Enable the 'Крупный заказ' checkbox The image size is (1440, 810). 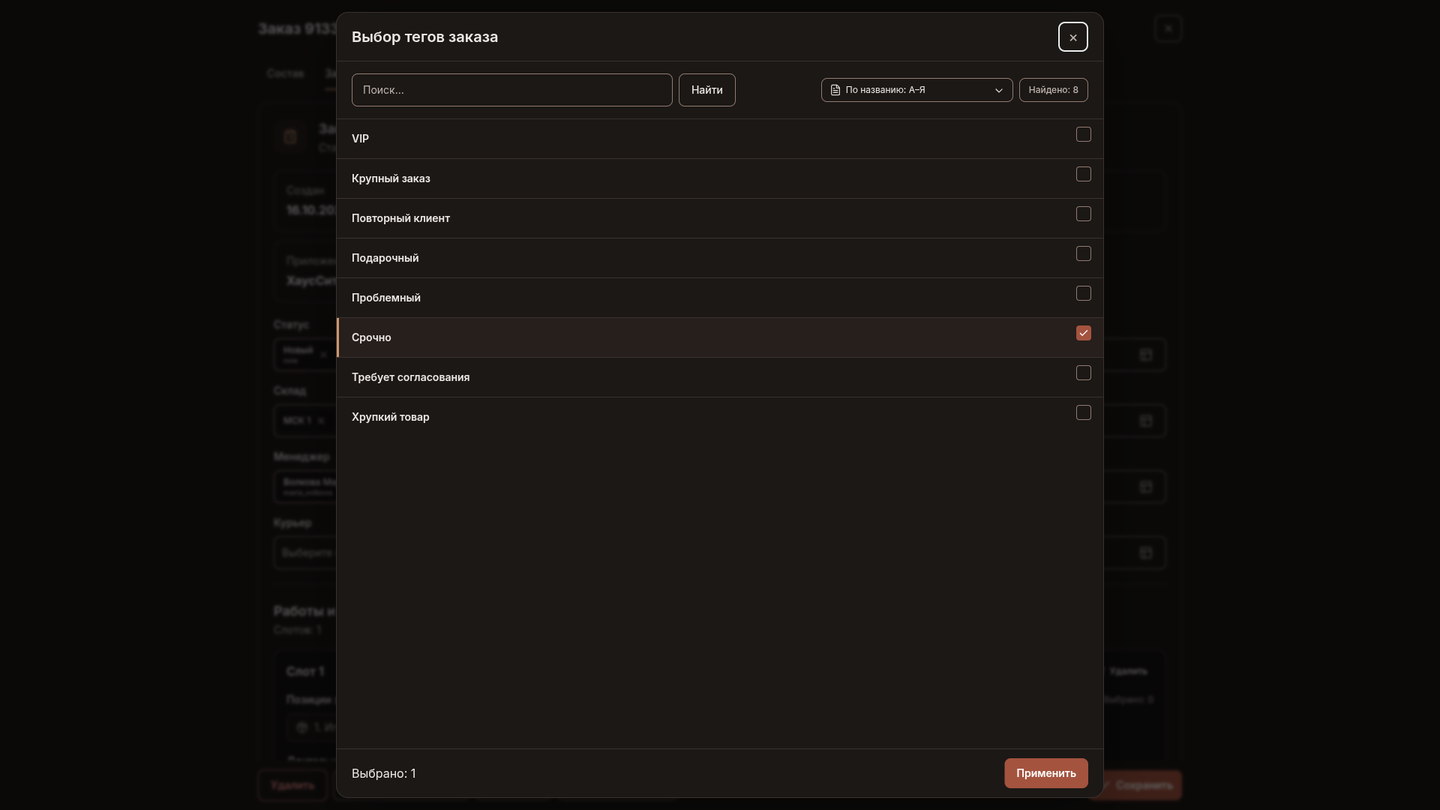(x=1083, y=174)
